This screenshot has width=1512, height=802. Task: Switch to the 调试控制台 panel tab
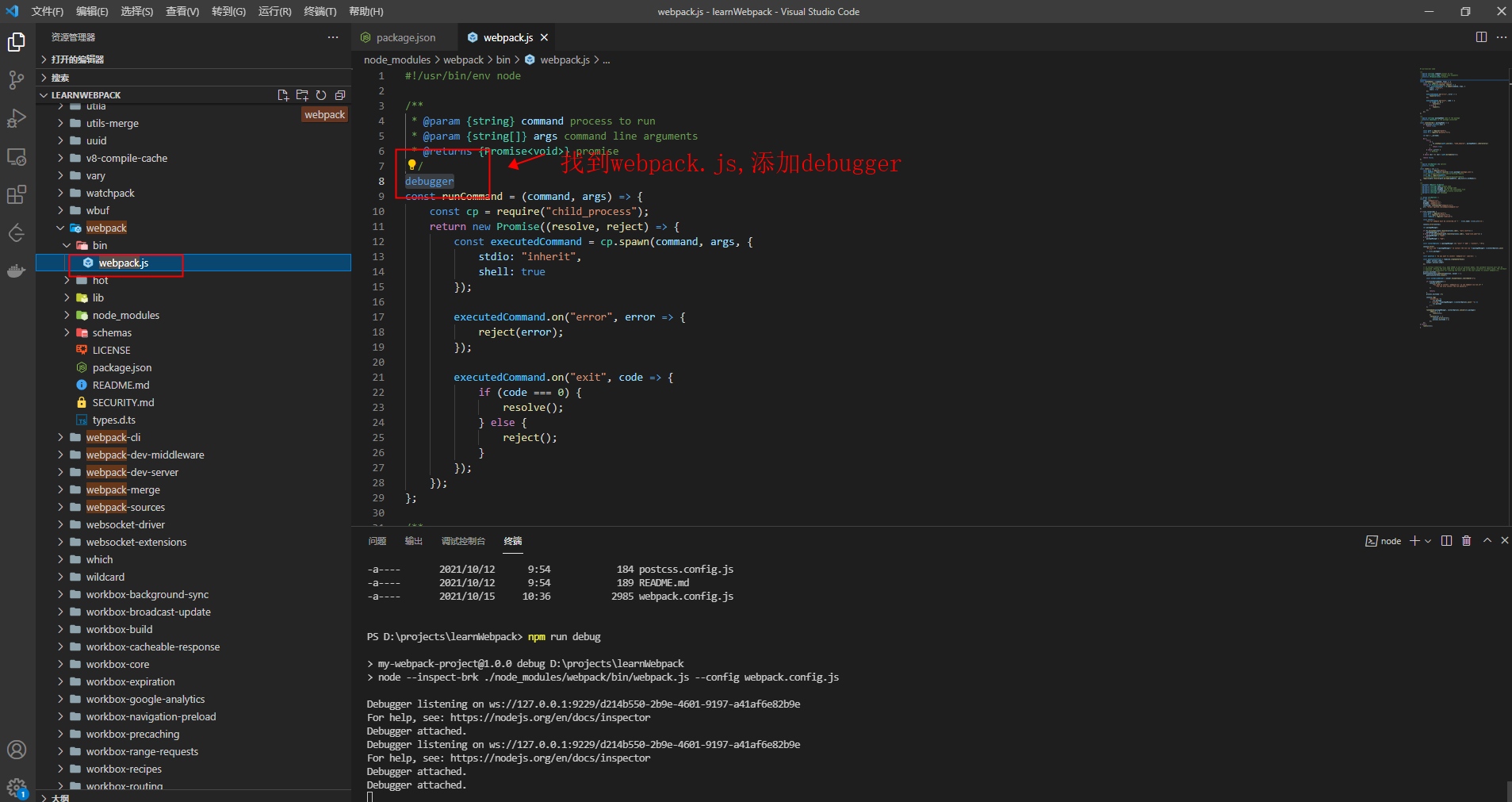click(x=463, y=541)
